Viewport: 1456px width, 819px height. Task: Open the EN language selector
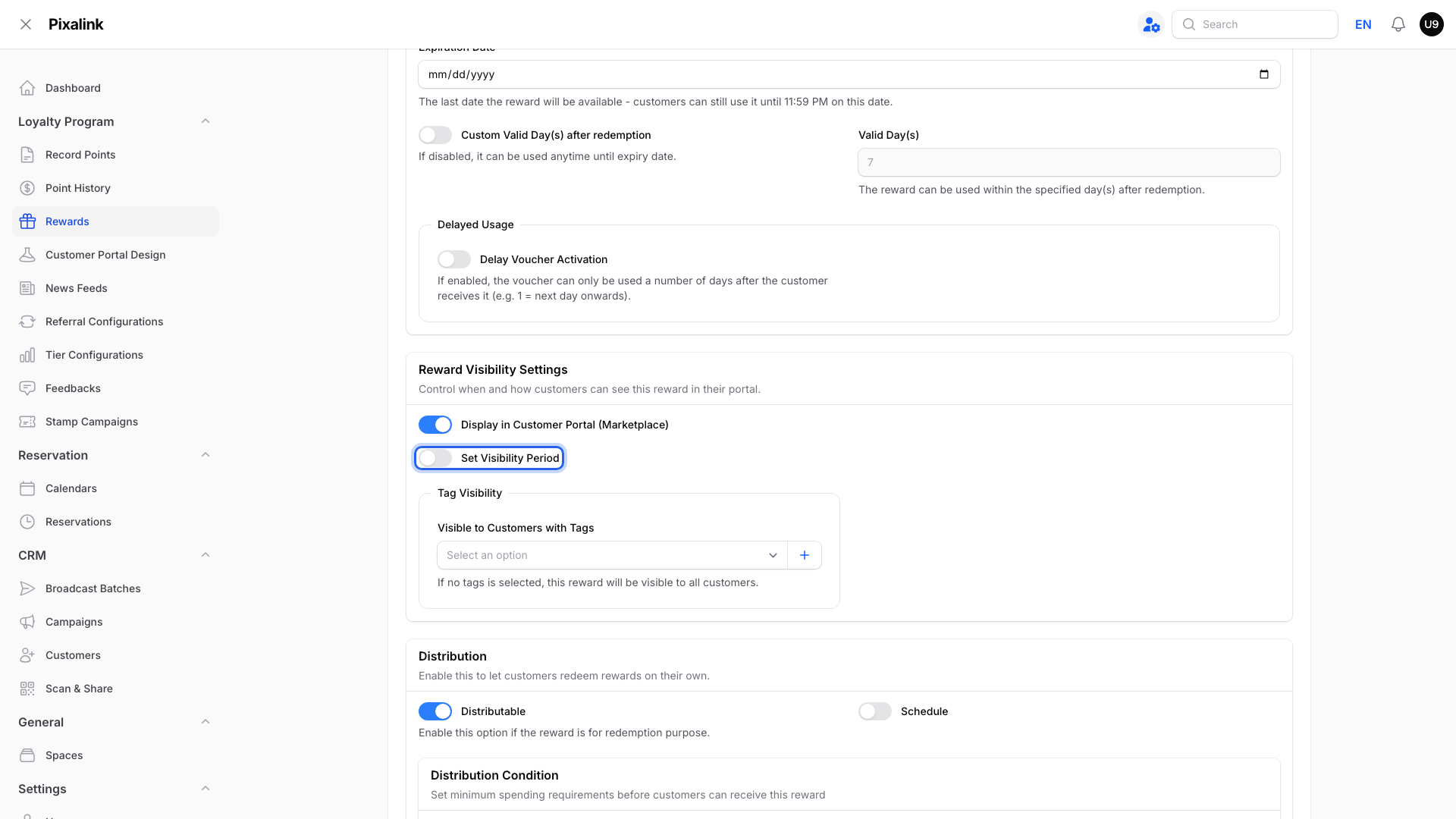click(1363, 24)
